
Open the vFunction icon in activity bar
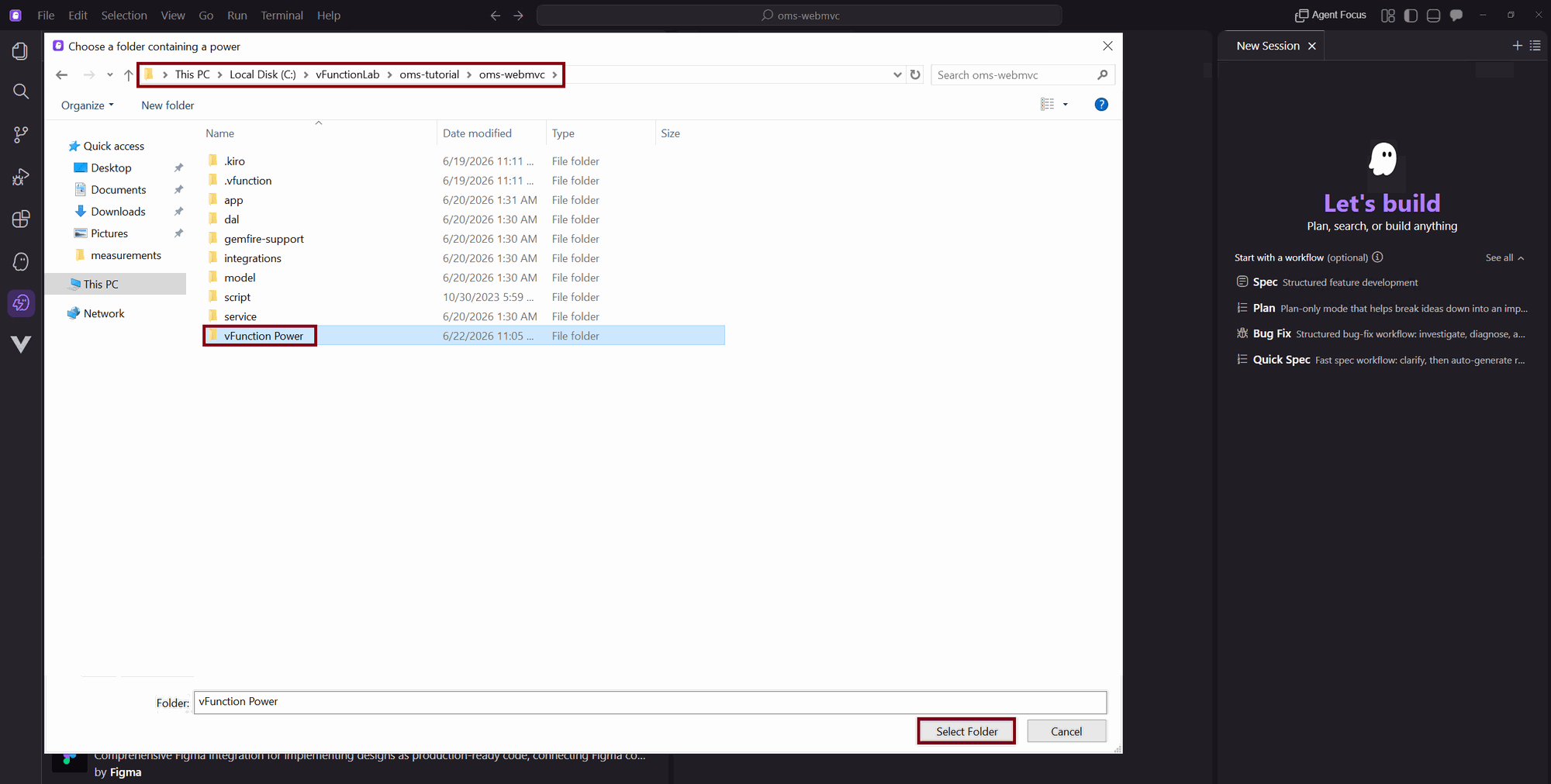[x=21, y=344]
